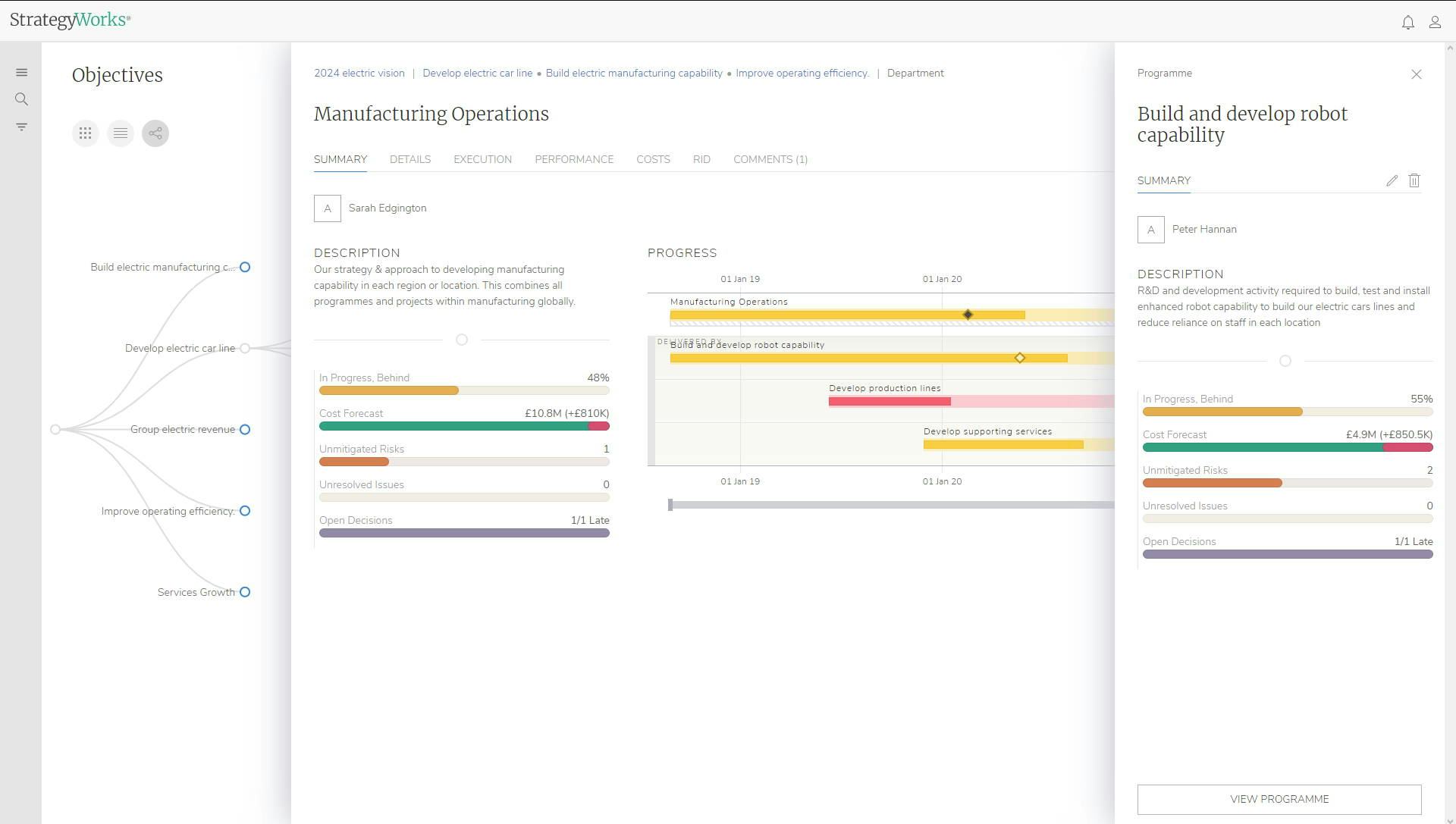Click the delete trash icon in Programme panel
The height and width of the screenshot is (824, 1456).
1414,180
